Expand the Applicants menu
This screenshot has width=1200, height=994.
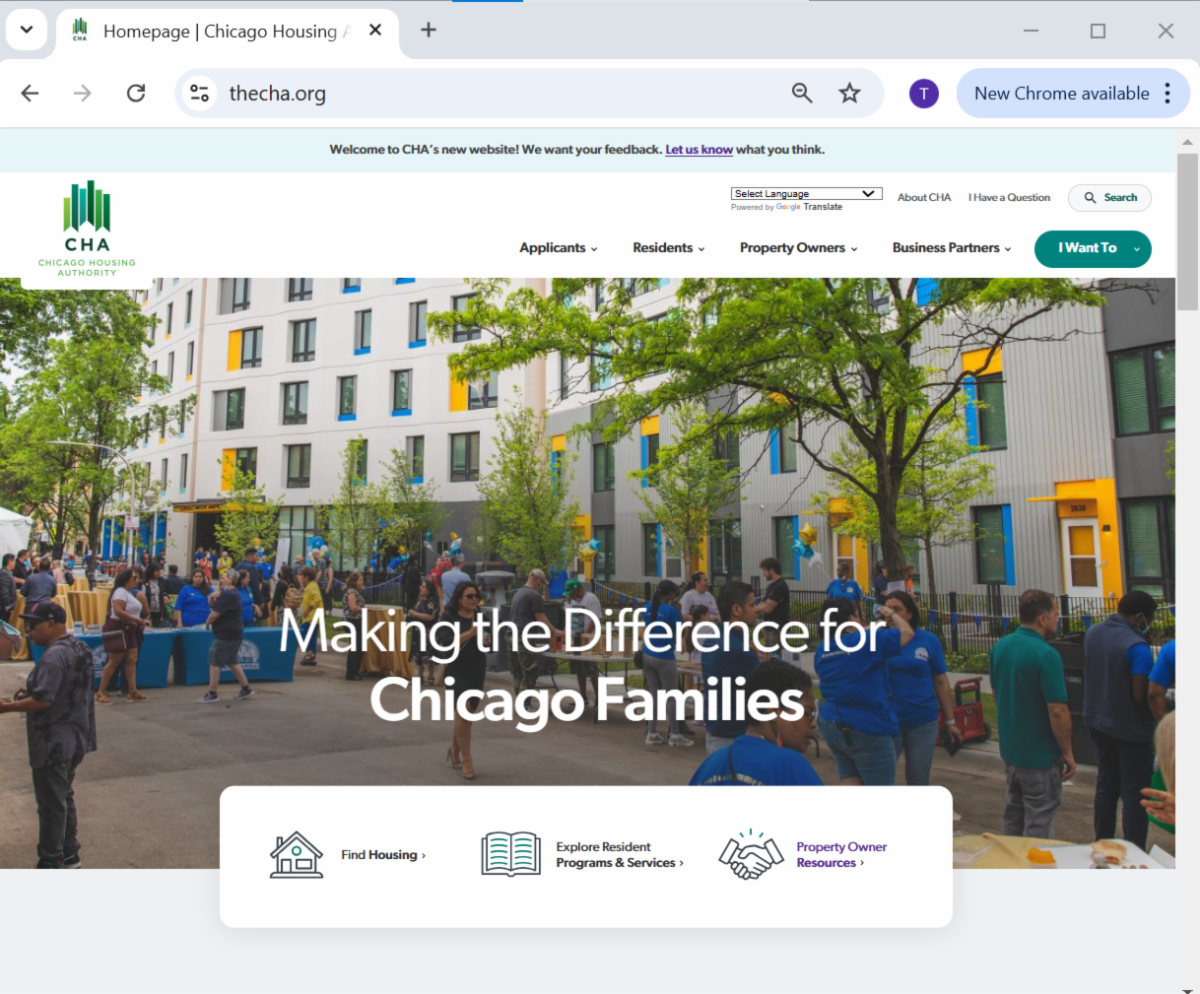coord(558,248)
